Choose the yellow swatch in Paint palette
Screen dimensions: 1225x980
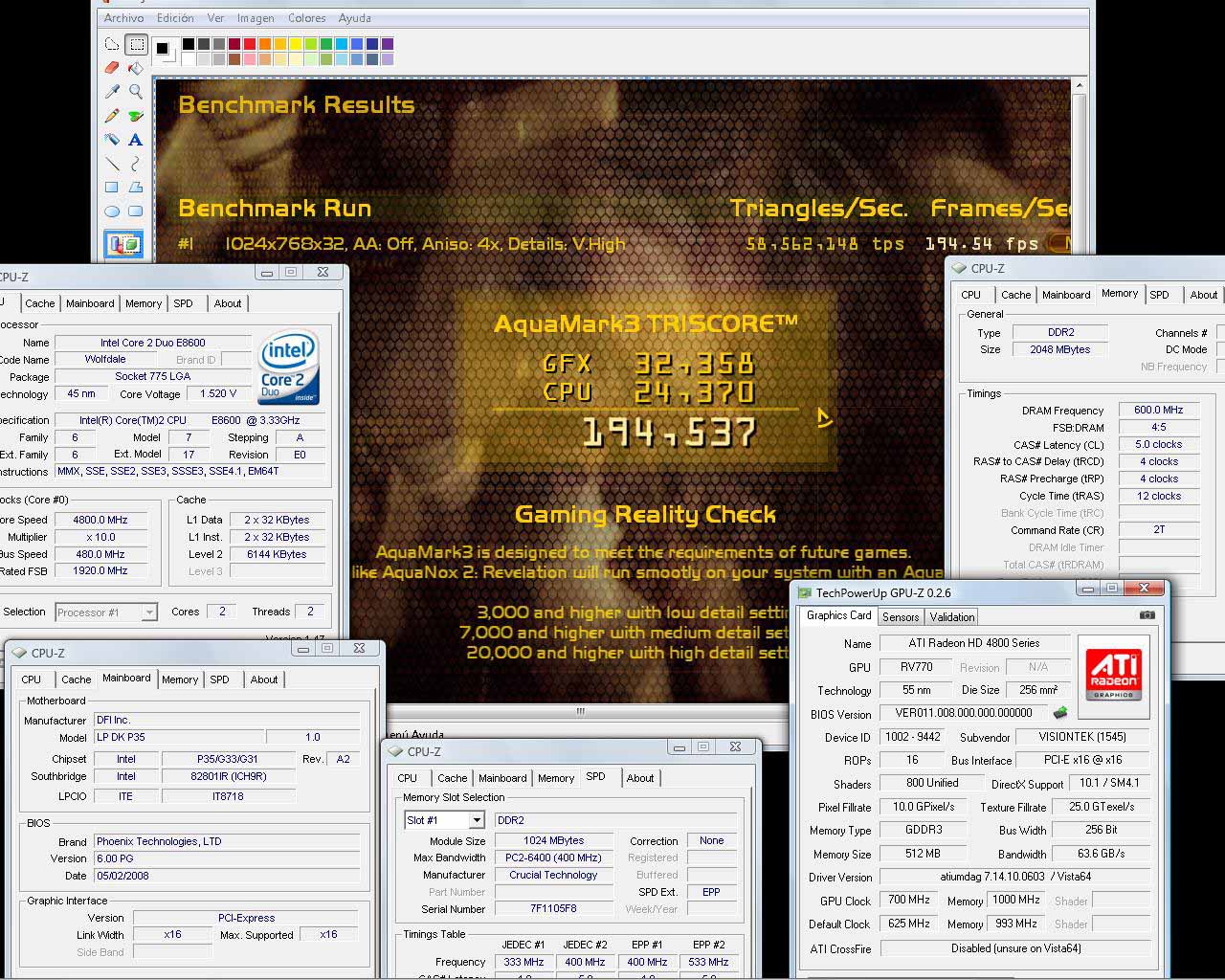click(x=296, y=44)
